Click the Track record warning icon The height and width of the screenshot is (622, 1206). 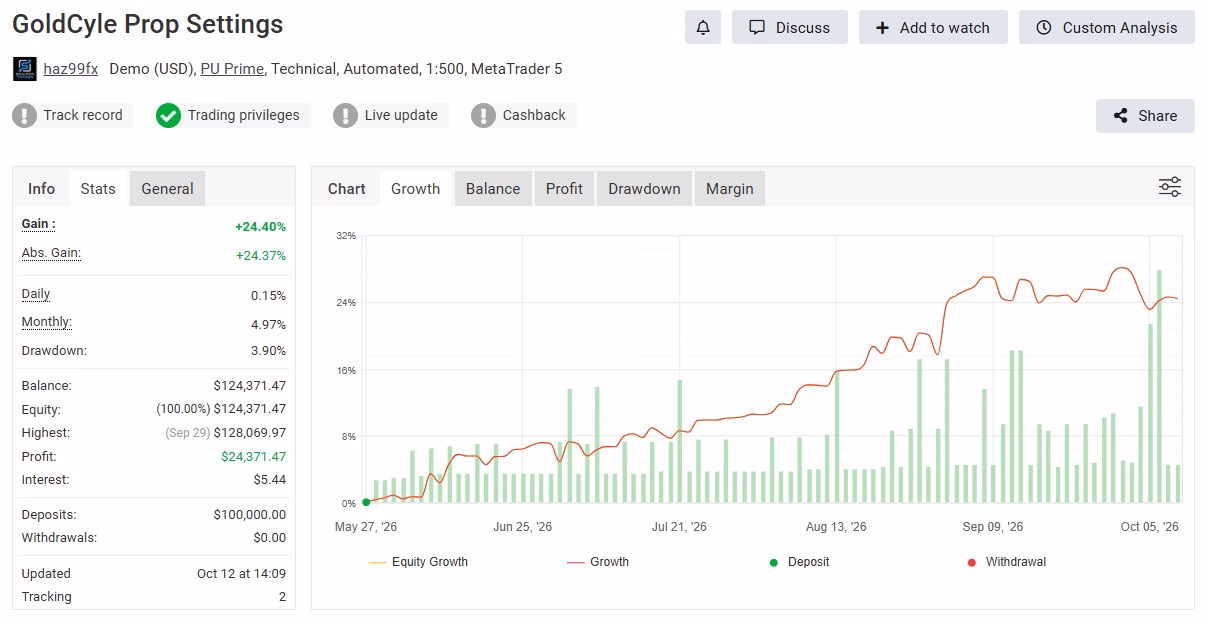(x=25, y=115)
